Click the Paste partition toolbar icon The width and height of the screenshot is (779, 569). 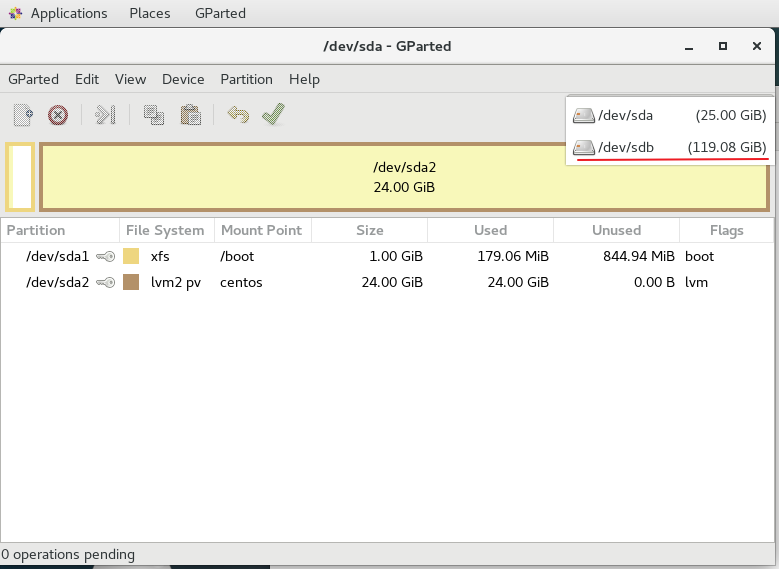click(x=191, y=115)
